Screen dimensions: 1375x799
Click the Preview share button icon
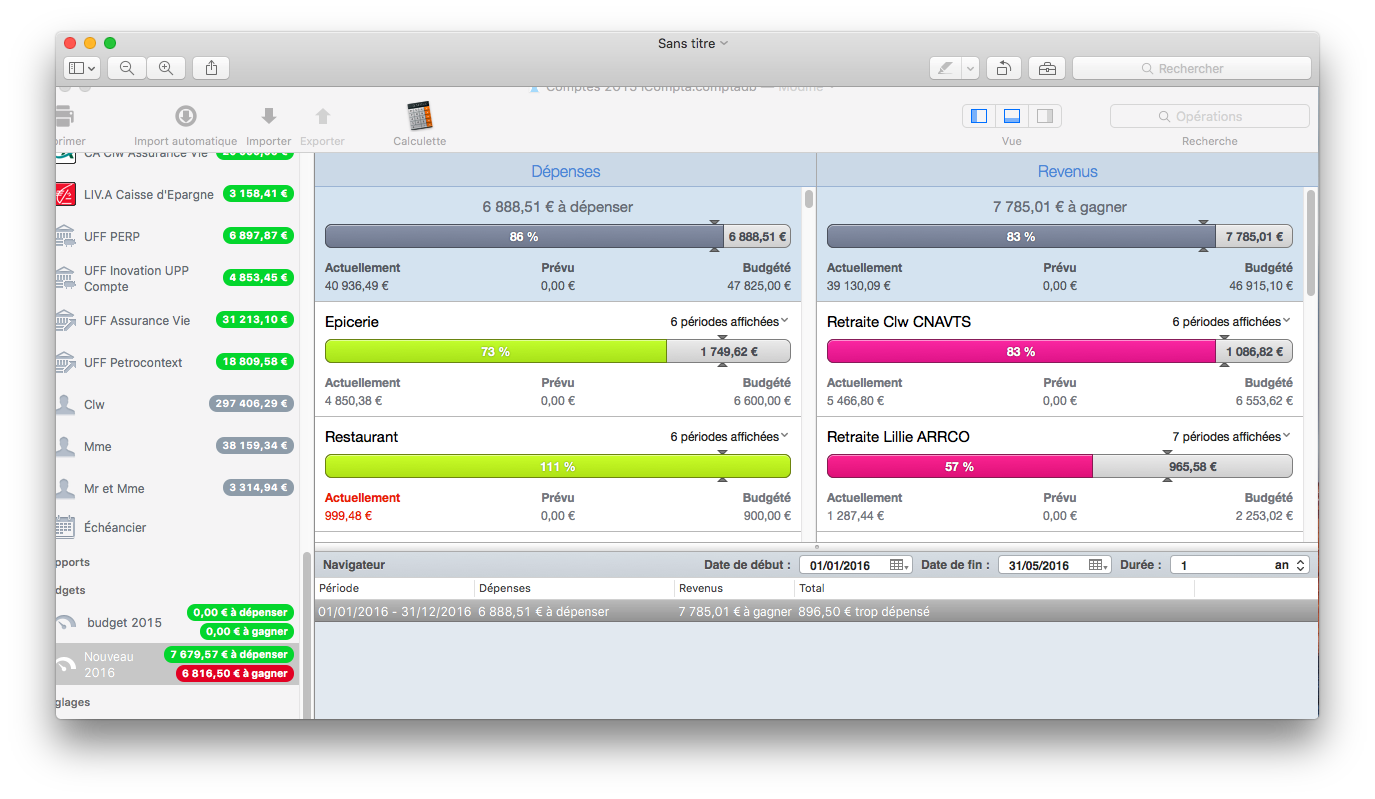[x=211, y=68]
